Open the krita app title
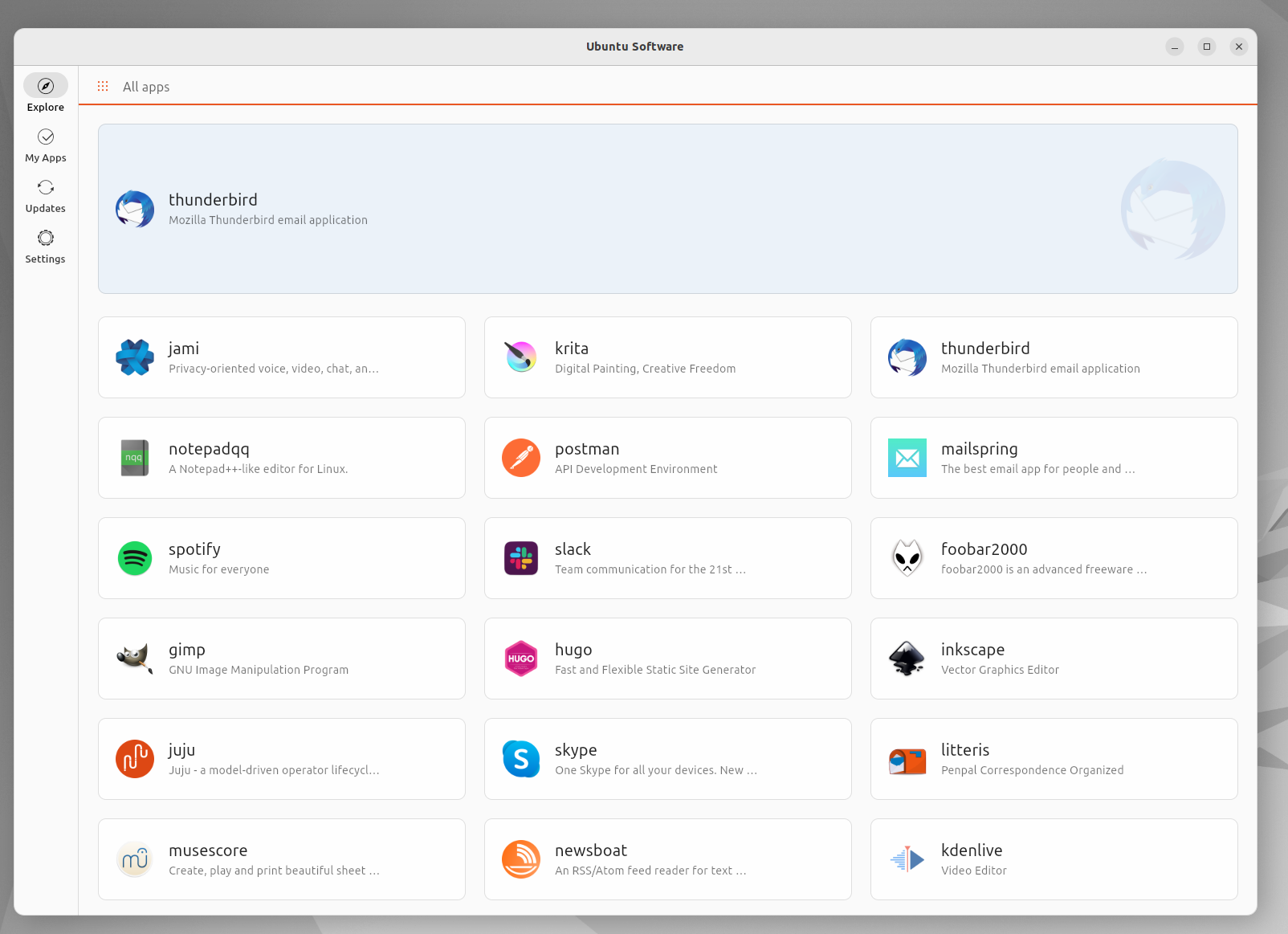This screenshot has width=1288, height=934. coord(572,349)
